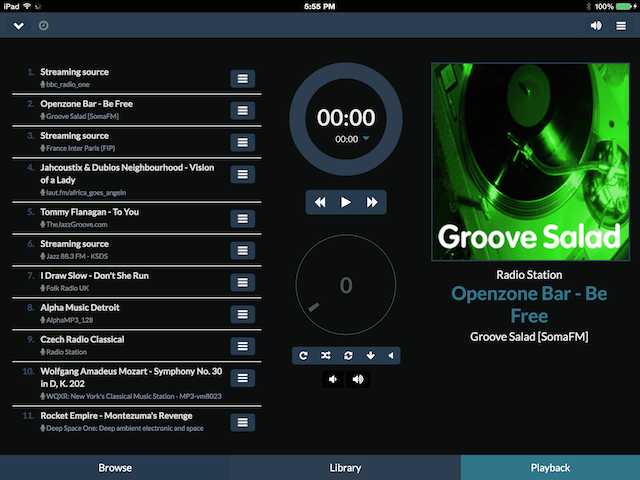Viewport: 640px width, 480px height.
Task: Open menu for Mozart Symphony No. 30 item
Action: (x=242, y=378)
